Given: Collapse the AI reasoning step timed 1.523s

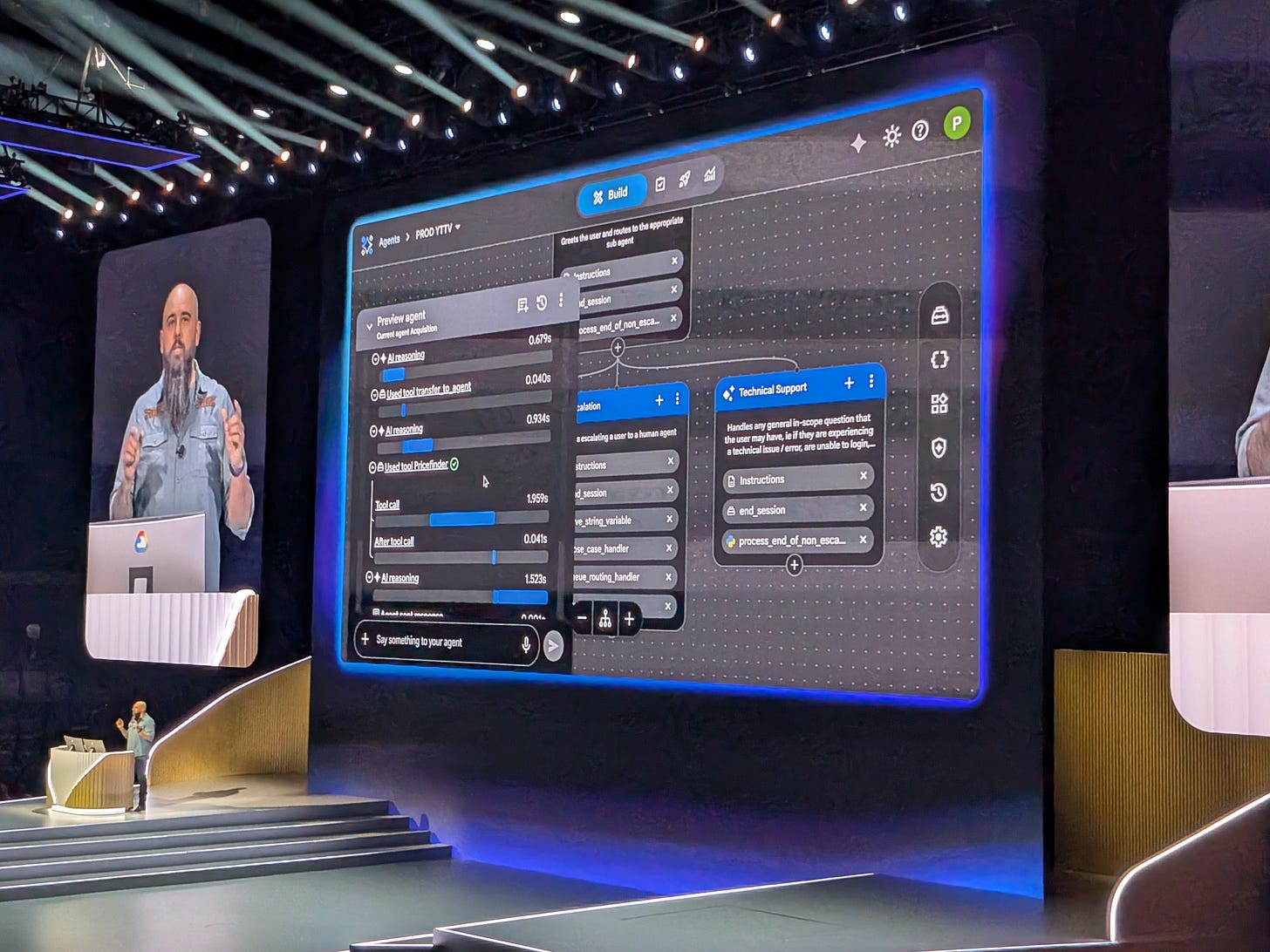Looking at the screenshot, I should point(370,578).
